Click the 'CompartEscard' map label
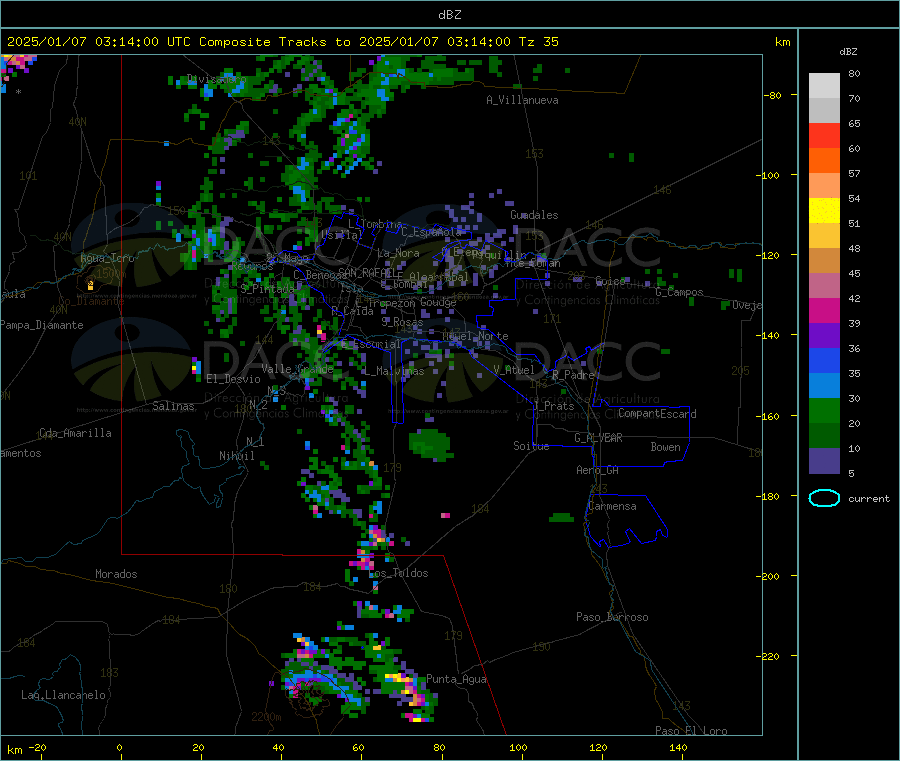 [657, 414]
